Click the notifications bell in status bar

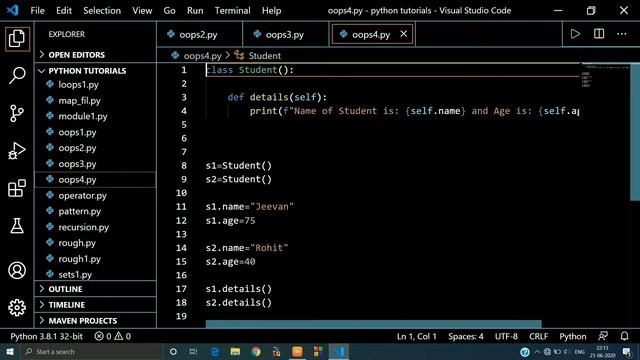624,336
